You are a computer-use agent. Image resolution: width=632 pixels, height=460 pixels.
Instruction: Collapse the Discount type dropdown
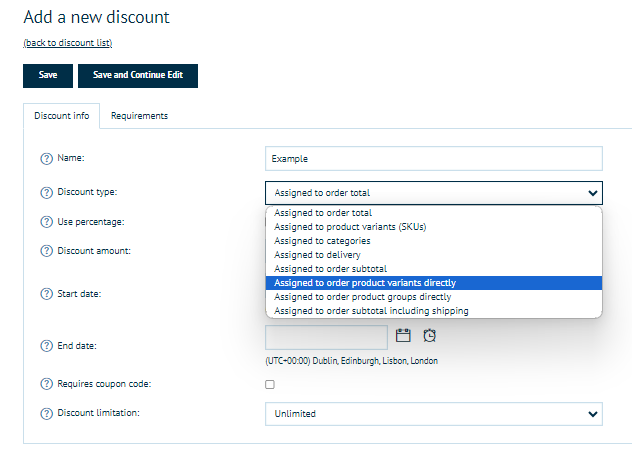593,193
